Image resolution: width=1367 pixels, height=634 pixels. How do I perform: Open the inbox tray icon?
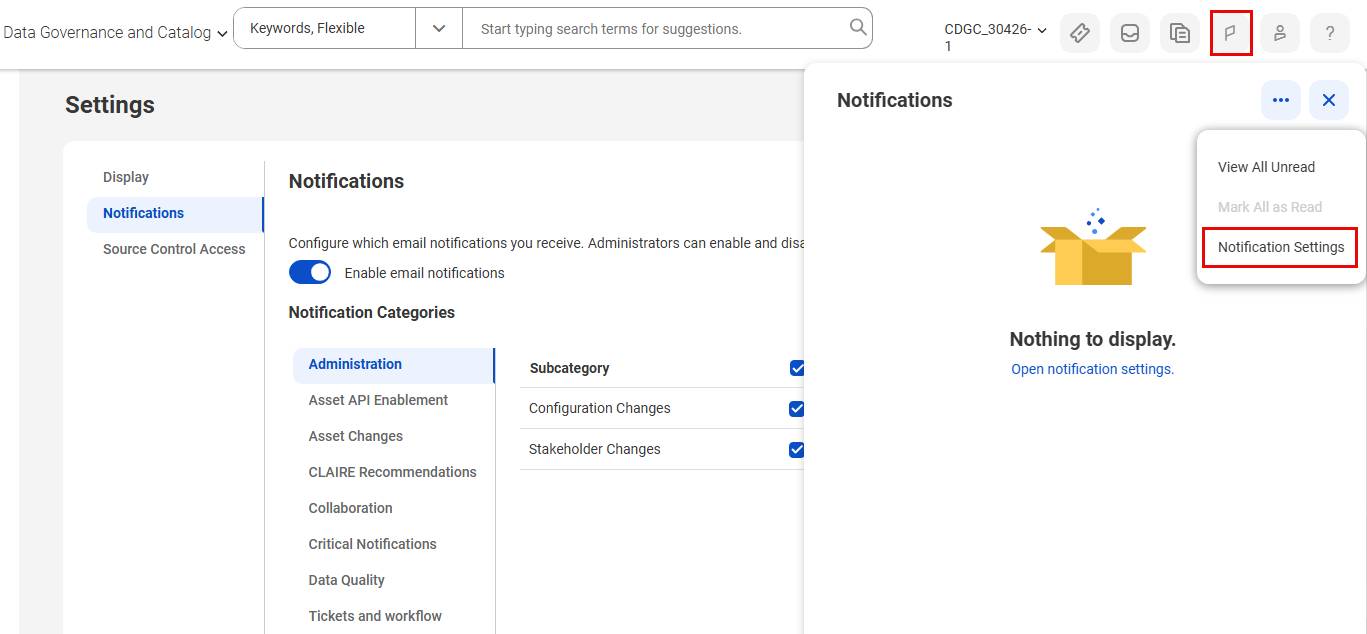click(x=1130, y=33)
